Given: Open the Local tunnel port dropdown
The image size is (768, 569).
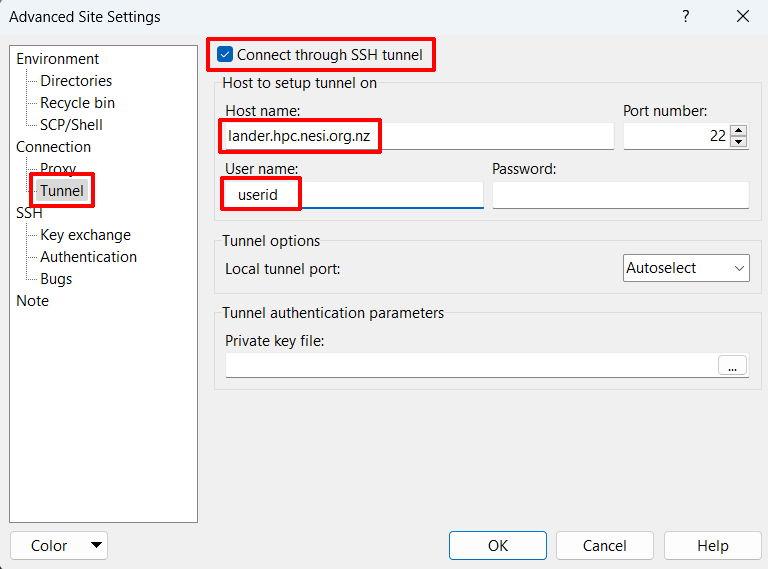Looking at the screenshot, I should (686, 268).
